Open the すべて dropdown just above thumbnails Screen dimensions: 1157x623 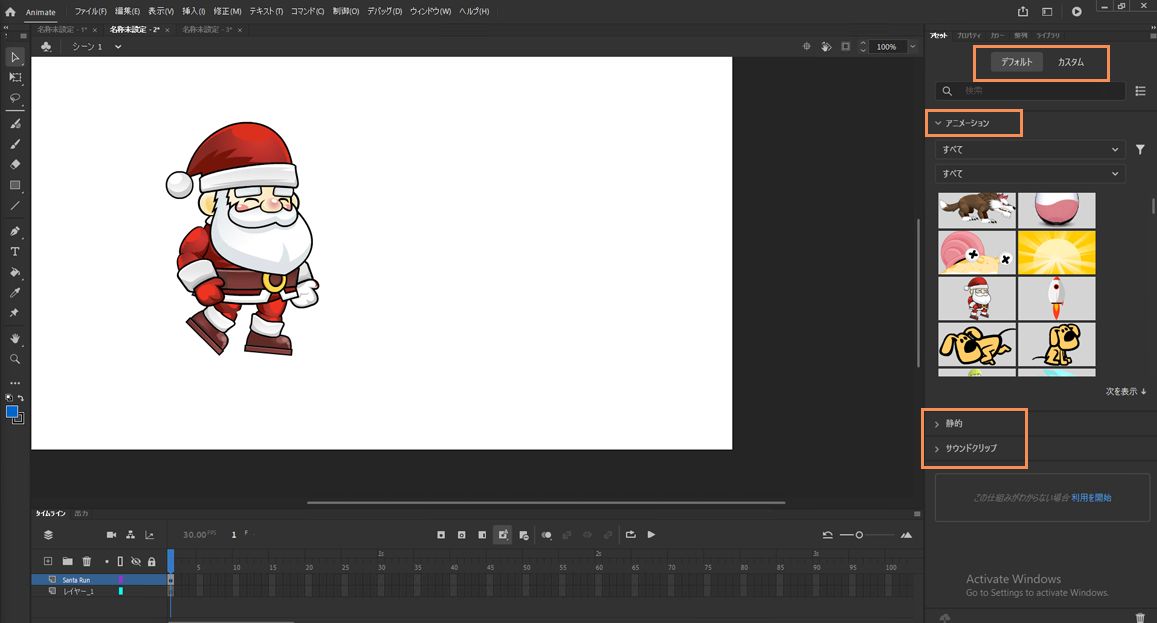pyautogui.click(x=1030, y=173)
